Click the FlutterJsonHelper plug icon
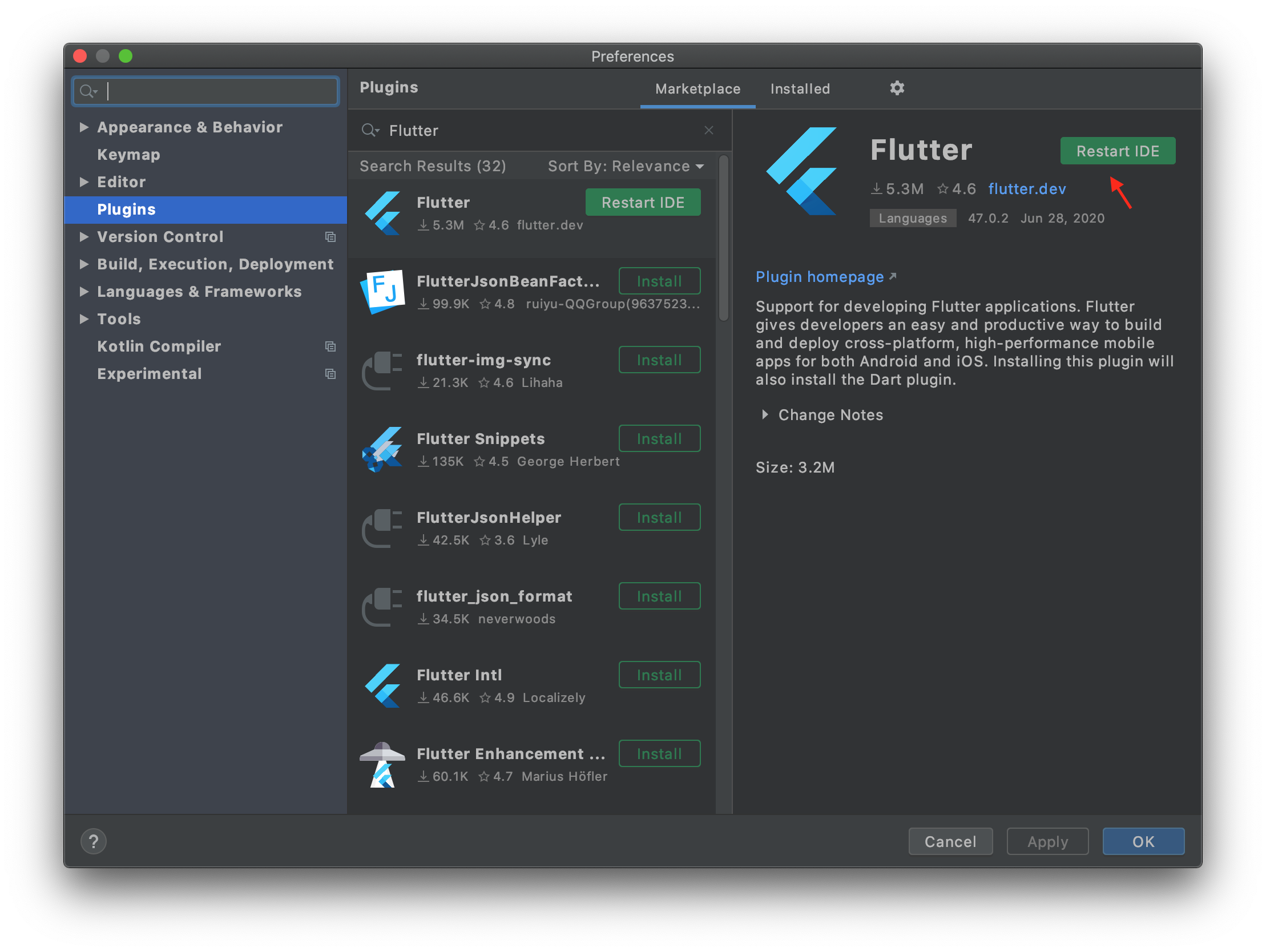1266x952 pixels. coord(382,528)
